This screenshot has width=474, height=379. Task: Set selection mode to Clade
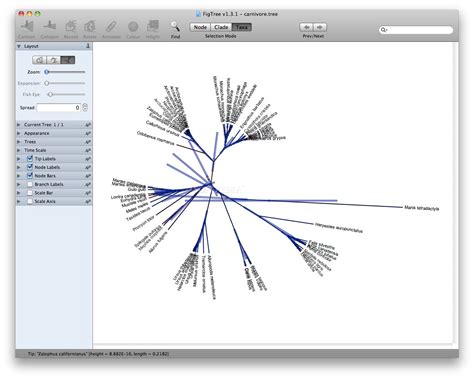tap(221, 27)
